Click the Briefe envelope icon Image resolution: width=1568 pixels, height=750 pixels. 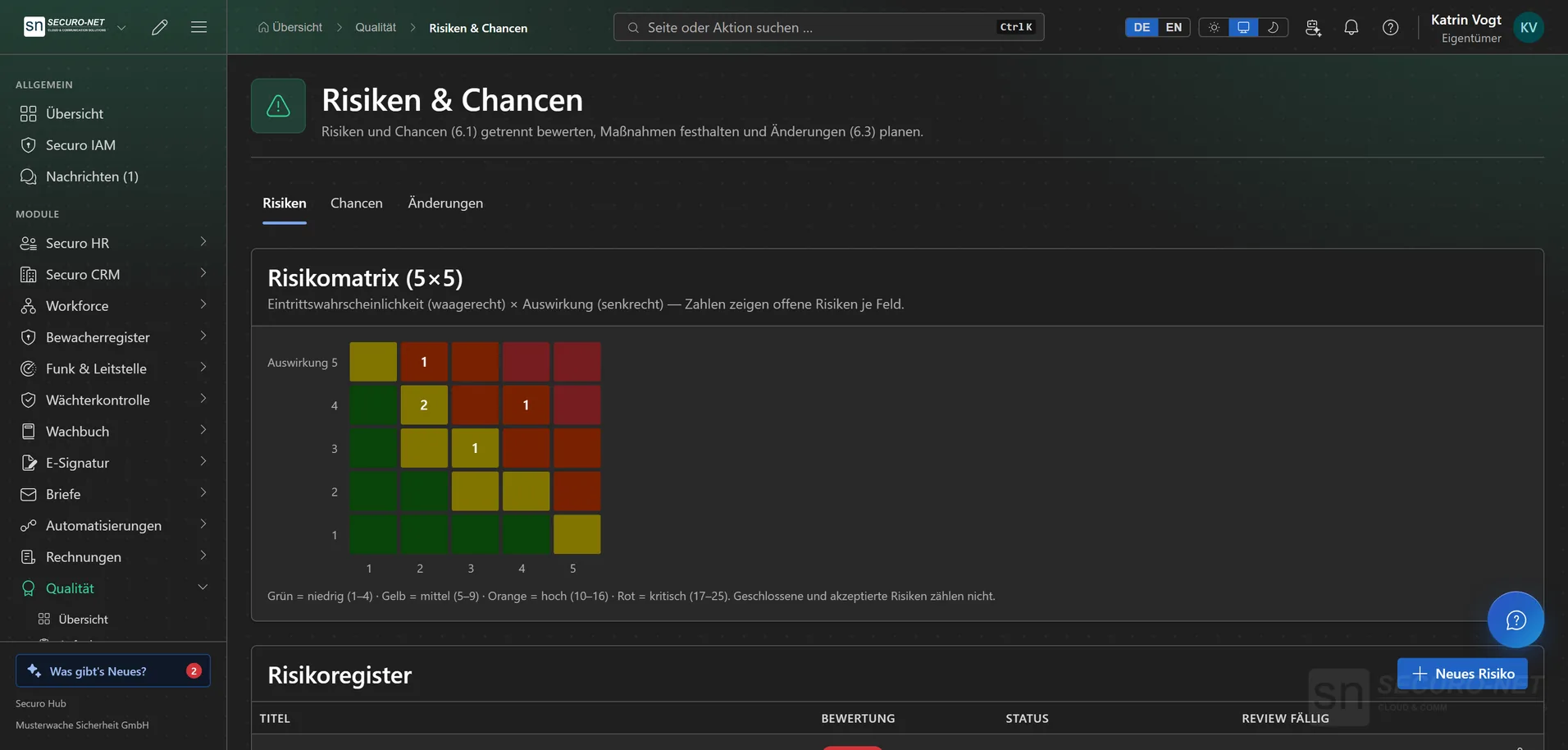click(x=29, y=494)
